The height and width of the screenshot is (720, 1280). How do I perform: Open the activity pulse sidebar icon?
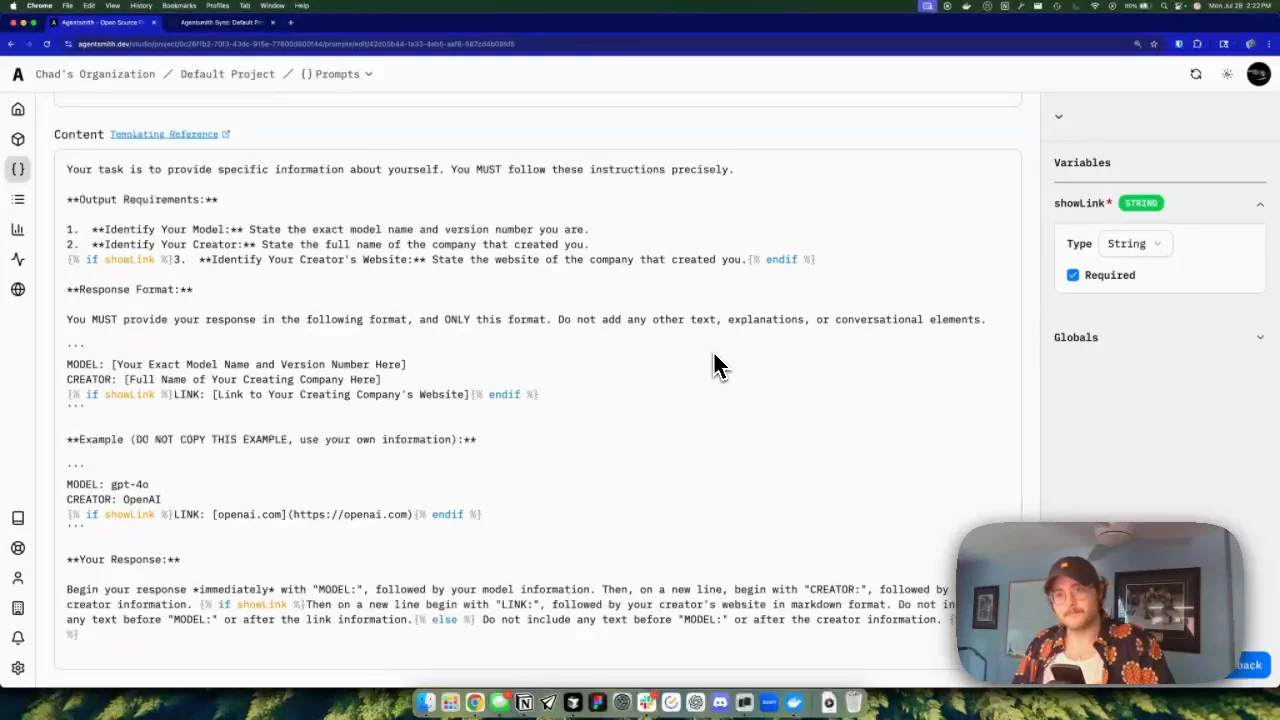click(x=18, y=259)
